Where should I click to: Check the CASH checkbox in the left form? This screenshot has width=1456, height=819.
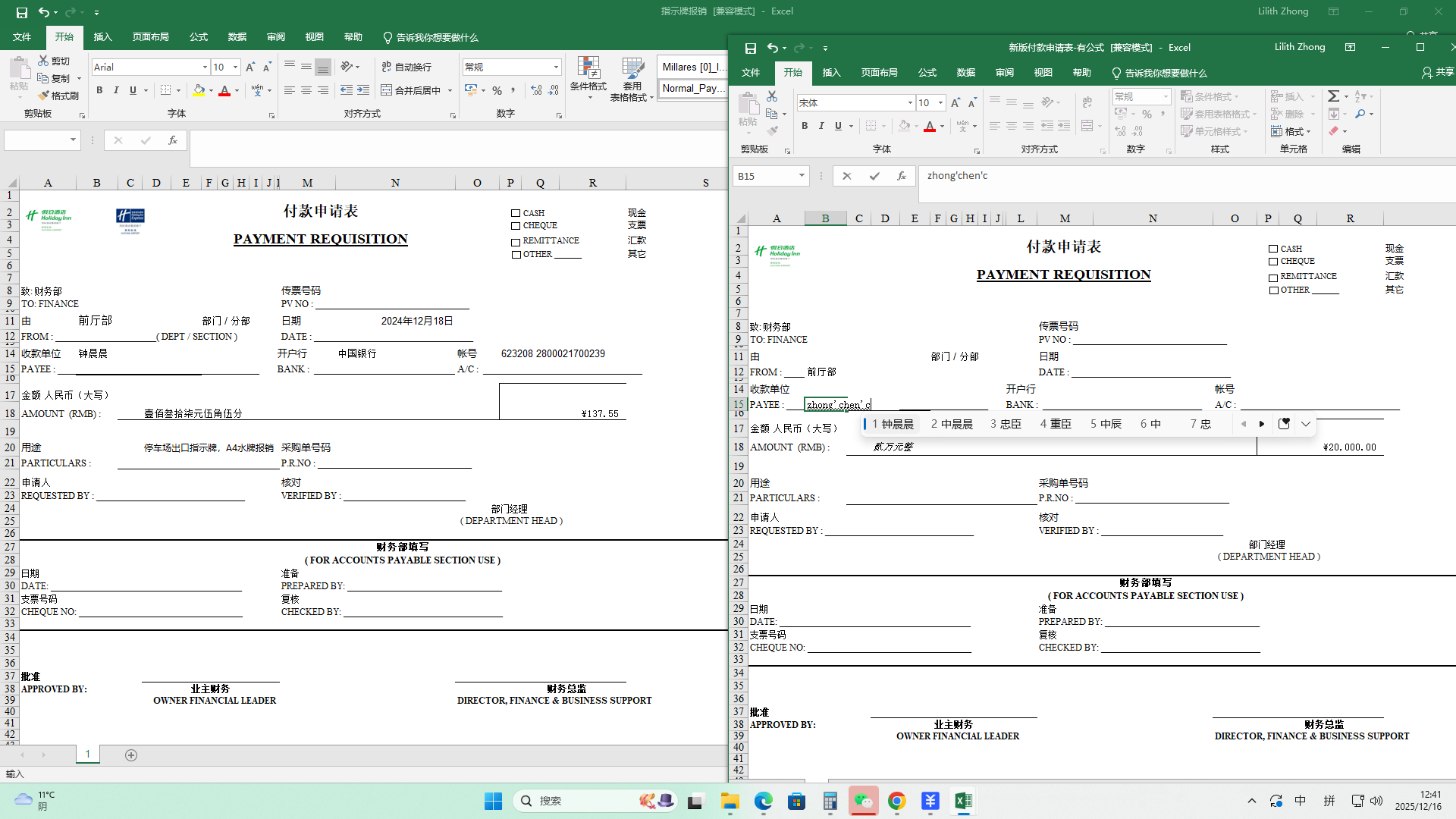click(x=516, y=214)
